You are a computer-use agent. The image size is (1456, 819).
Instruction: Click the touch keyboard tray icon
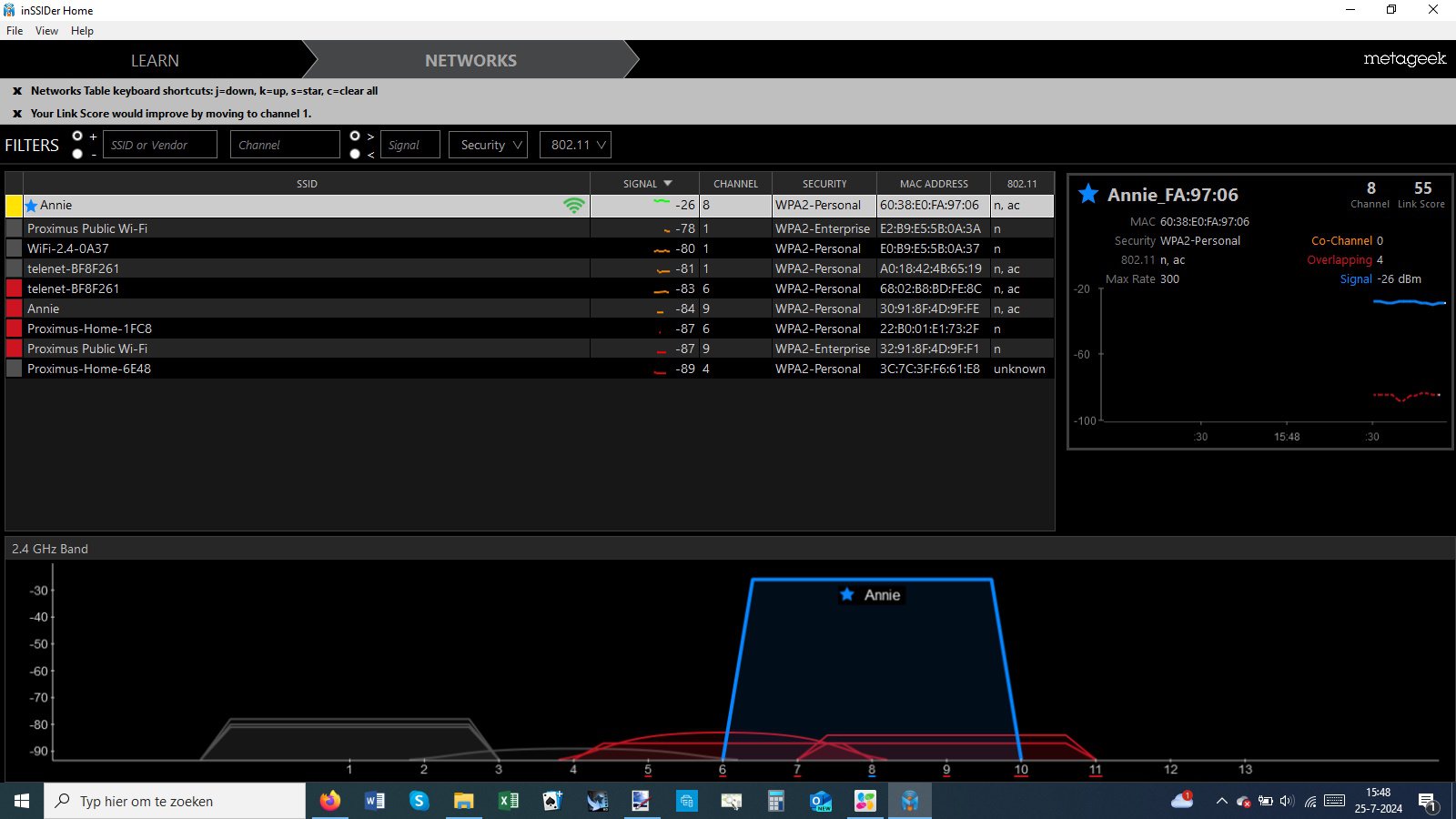pyautogui.click(x=1335, y=801)
